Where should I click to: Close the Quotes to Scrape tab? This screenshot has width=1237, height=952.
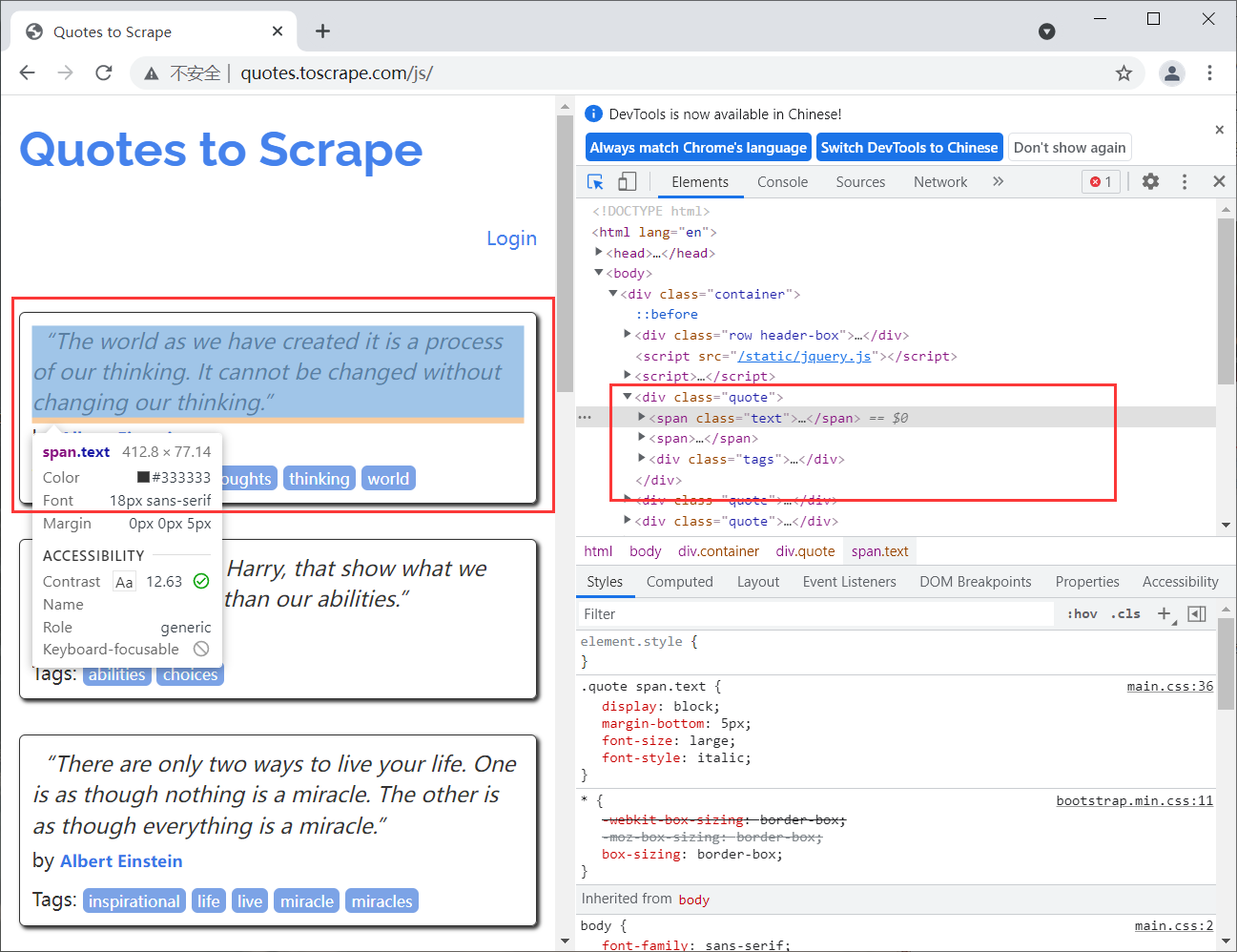click(x=278, y=31)
